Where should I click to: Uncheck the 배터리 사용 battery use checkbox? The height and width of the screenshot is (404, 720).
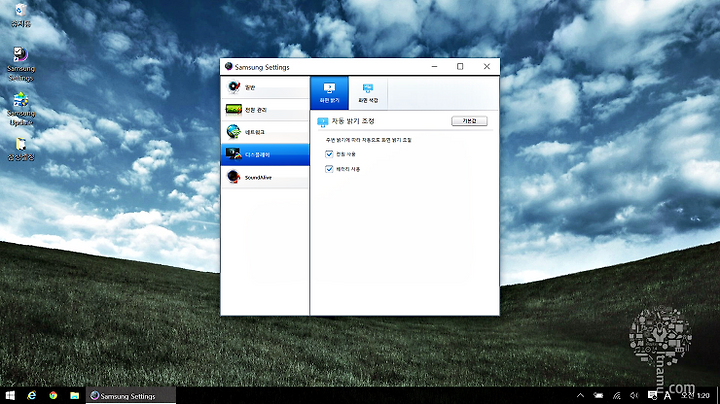[329, 169]
